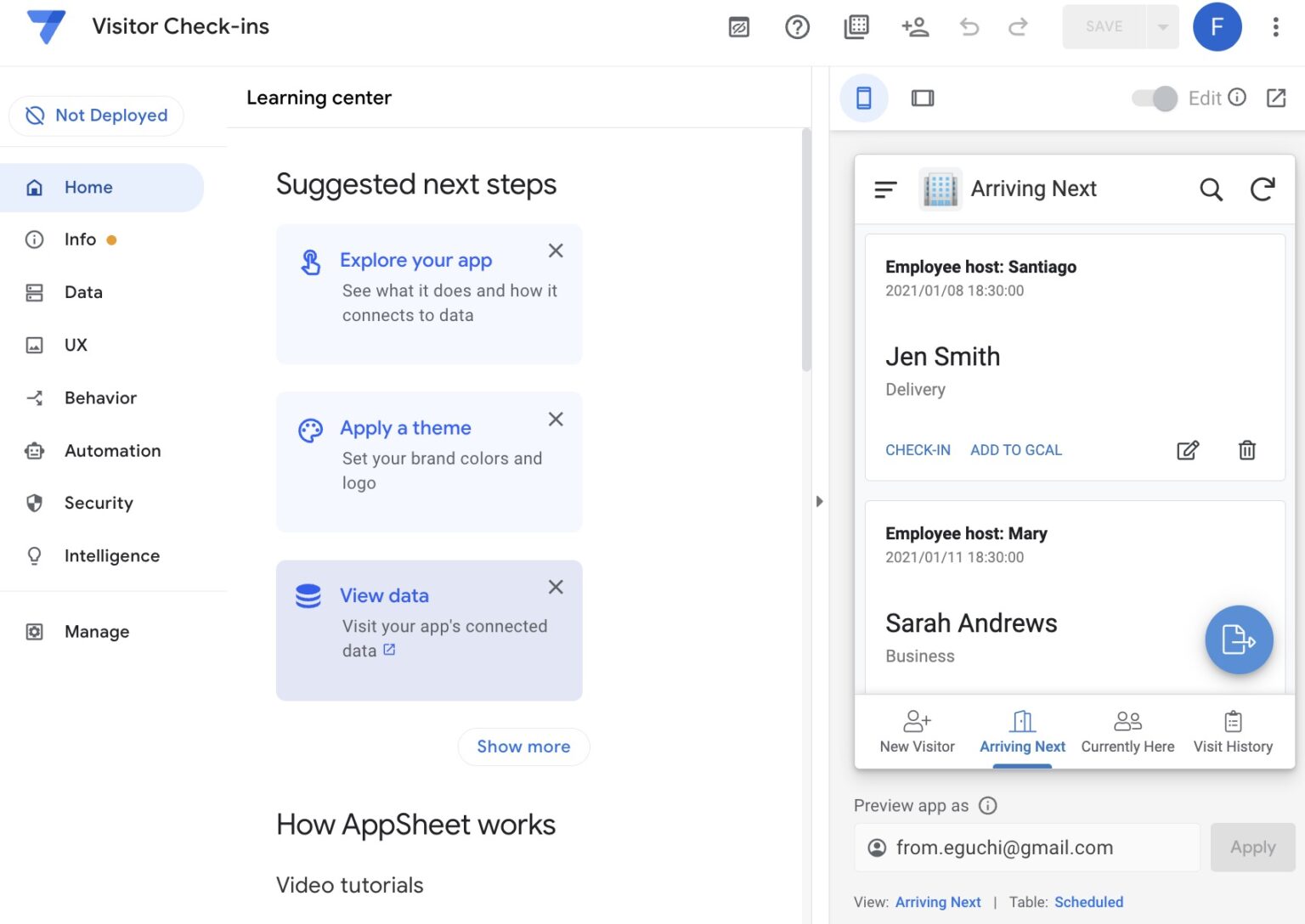The width and height of the screenshot is (1305, 924).
Task: Open the share app add-user icon
Action: click(915, 27)
